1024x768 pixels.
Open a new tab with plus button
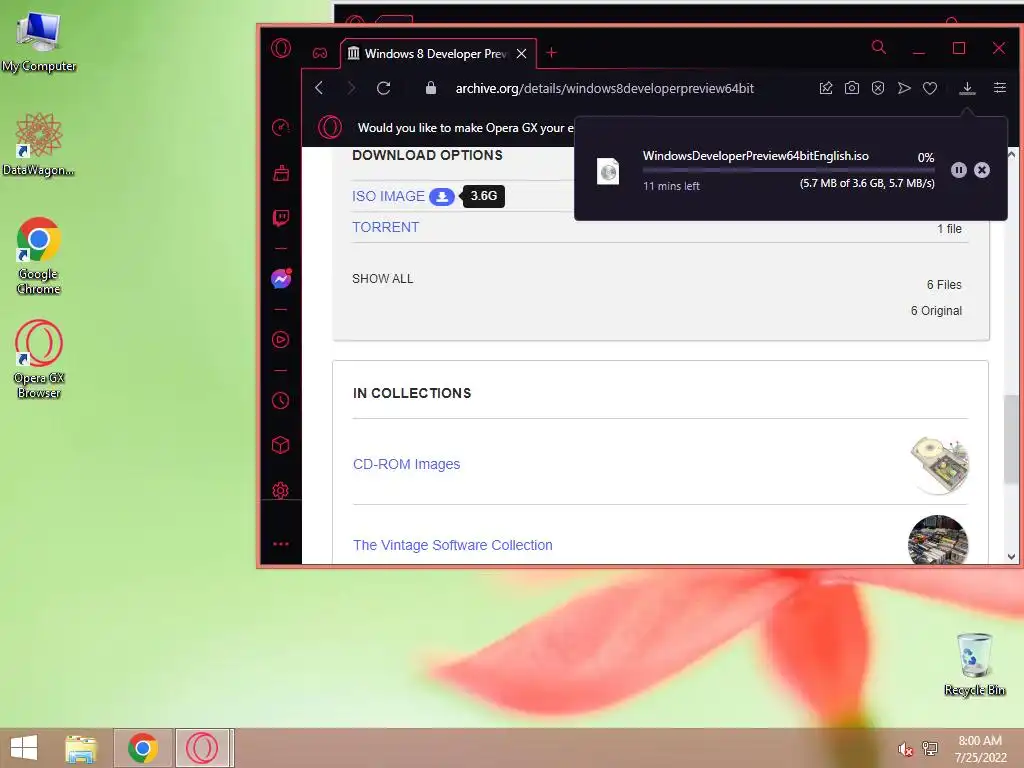(551, 53)
